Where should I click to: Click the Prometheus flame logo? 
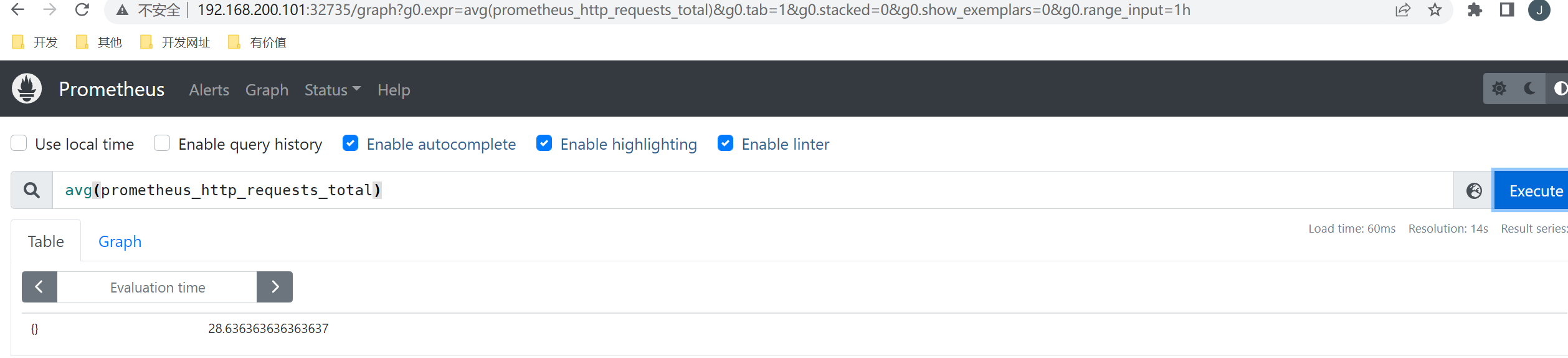(x=27, y=89)
